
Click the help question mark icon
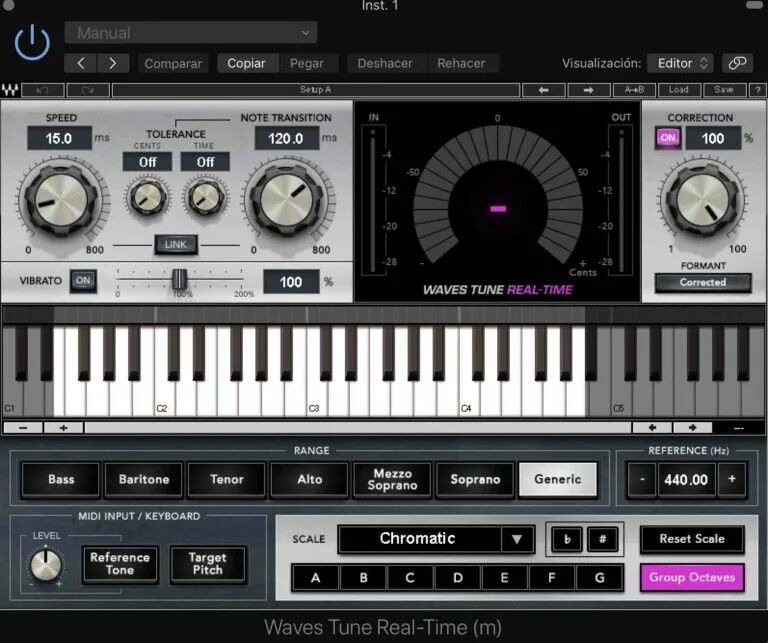(757, 90)
